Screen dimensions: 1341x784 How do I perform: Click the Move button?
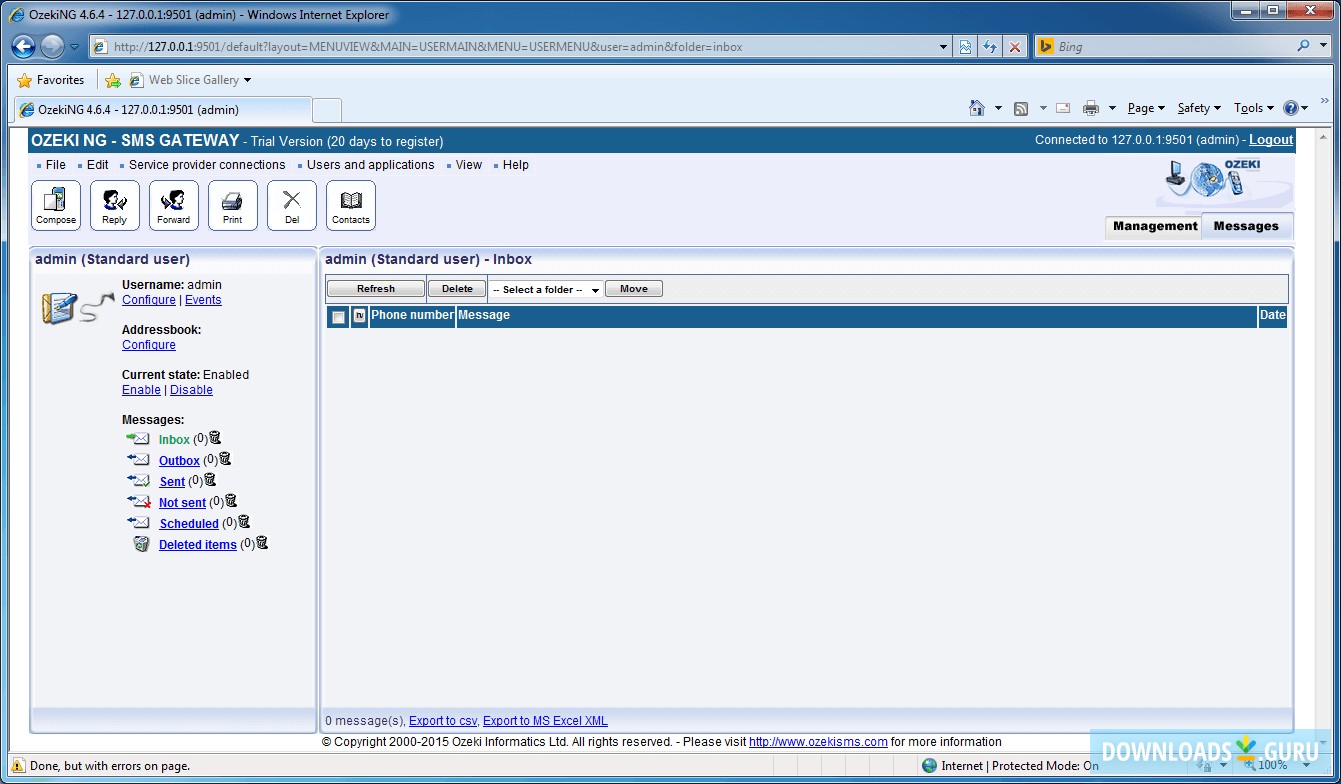tap(634, 289)
